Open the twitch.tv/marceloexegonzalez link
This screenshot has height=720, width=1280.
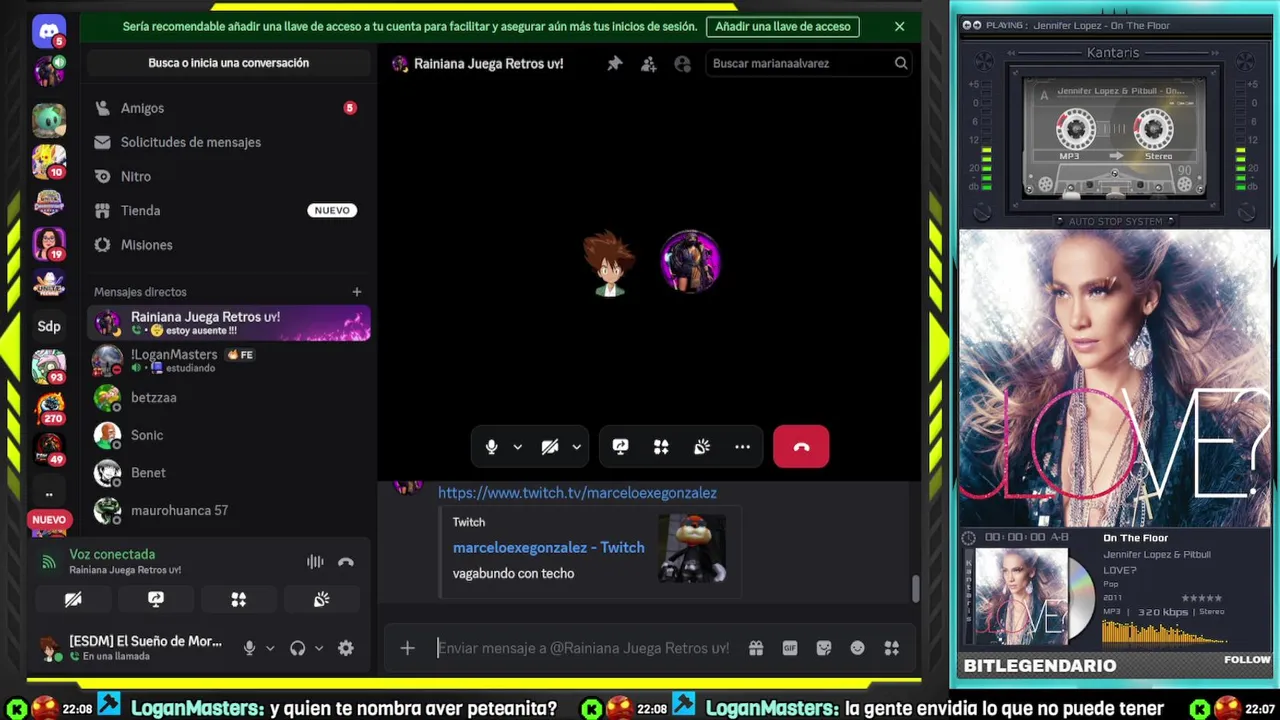coord(577,492)
